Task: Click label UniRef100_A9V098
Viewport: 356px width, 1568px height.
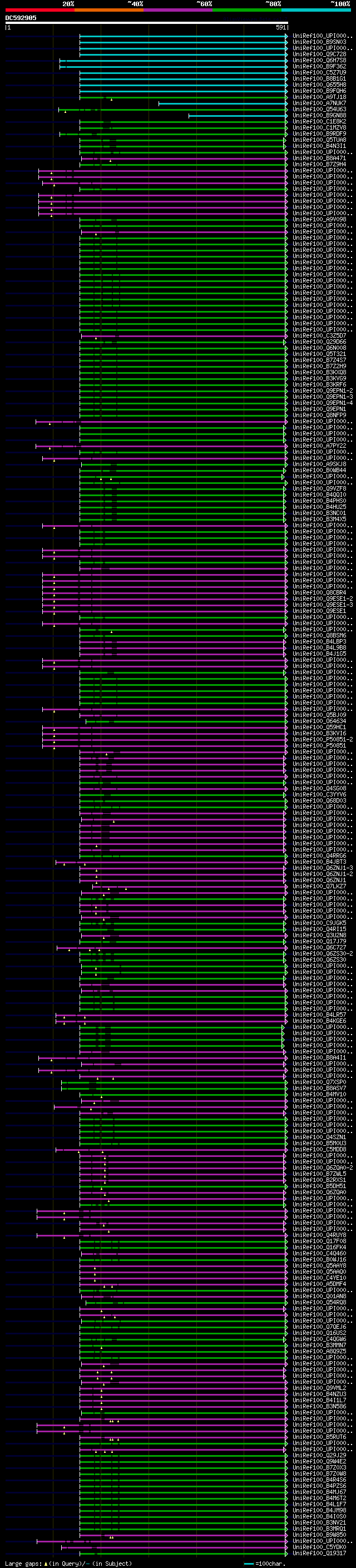Action: coord(319,220)
